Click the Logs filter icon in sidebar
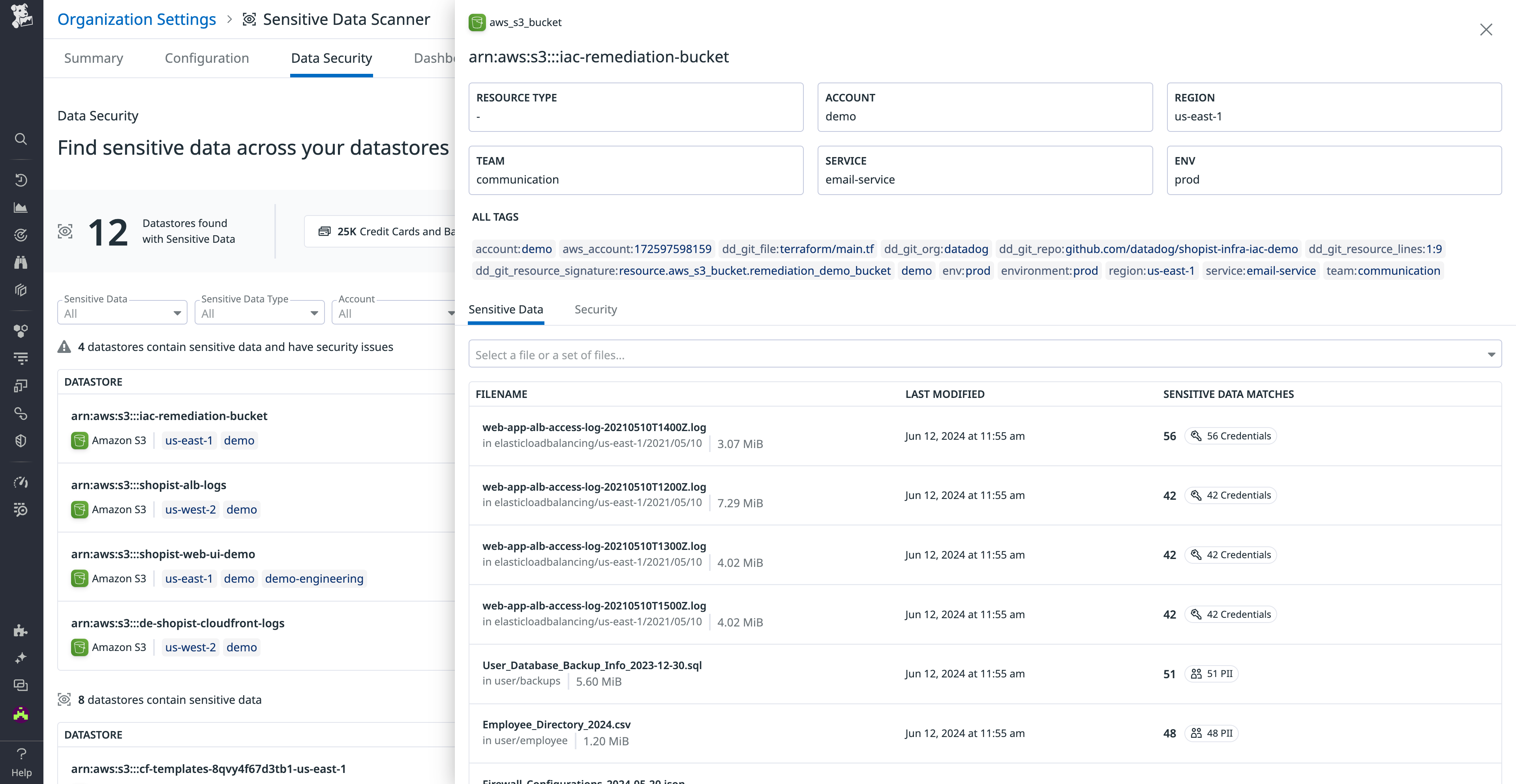 click(x=21, y=358)
